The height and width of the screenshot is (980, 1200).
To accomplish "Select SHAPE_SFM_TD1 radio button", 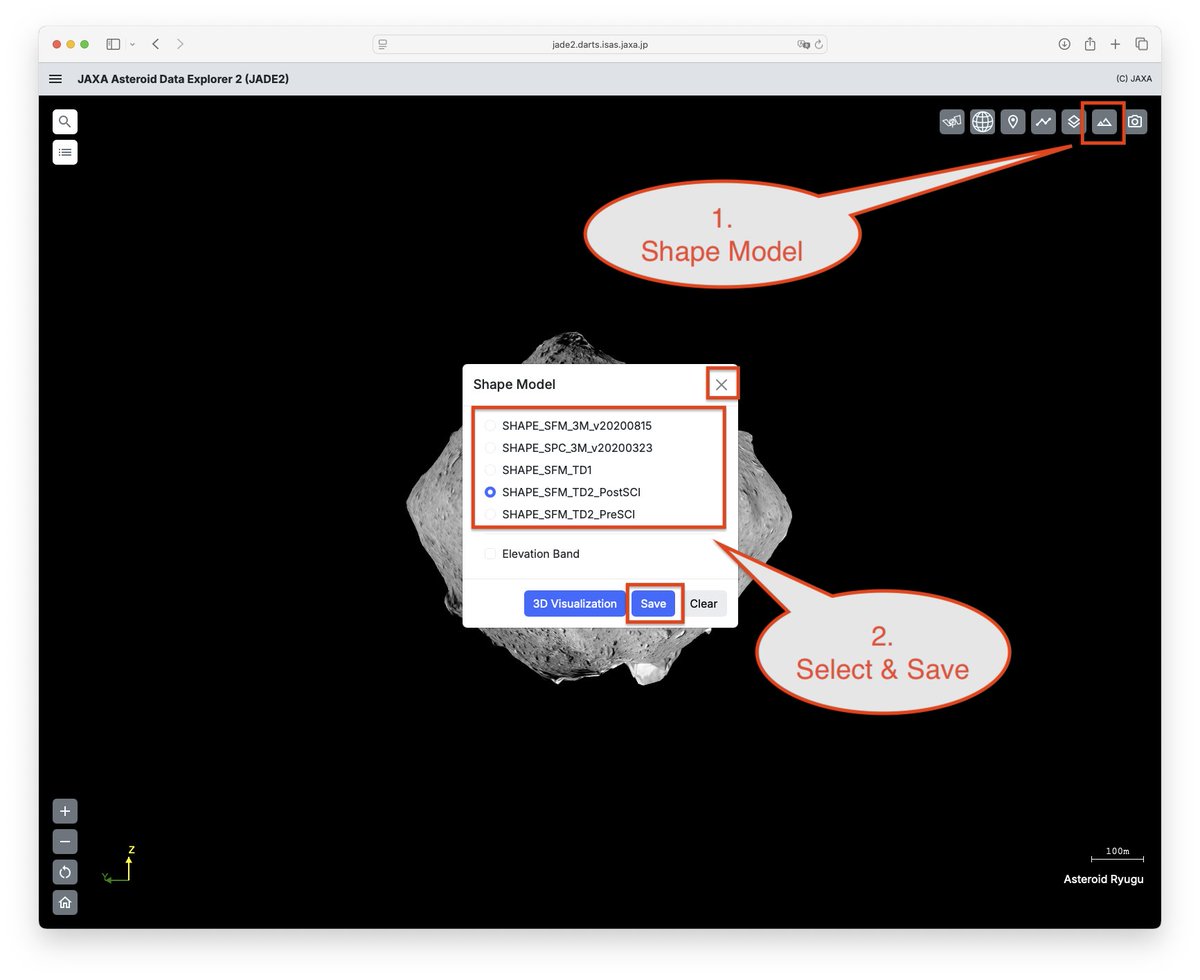I will [490, 470].
